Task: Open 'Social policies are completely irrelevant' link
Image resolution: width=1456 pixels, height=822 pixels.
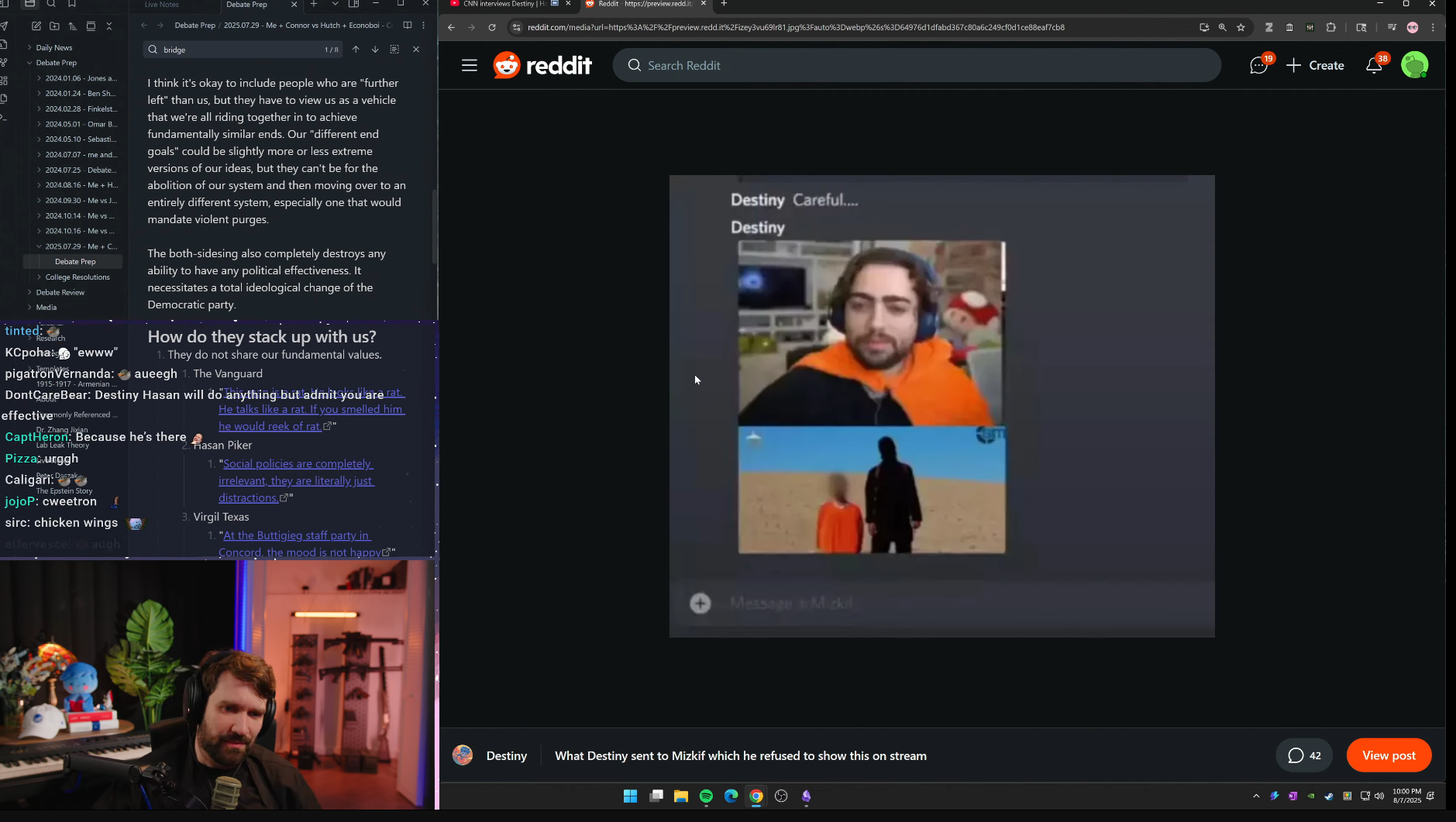Action: pyautogui.click(x=296, y=480)
